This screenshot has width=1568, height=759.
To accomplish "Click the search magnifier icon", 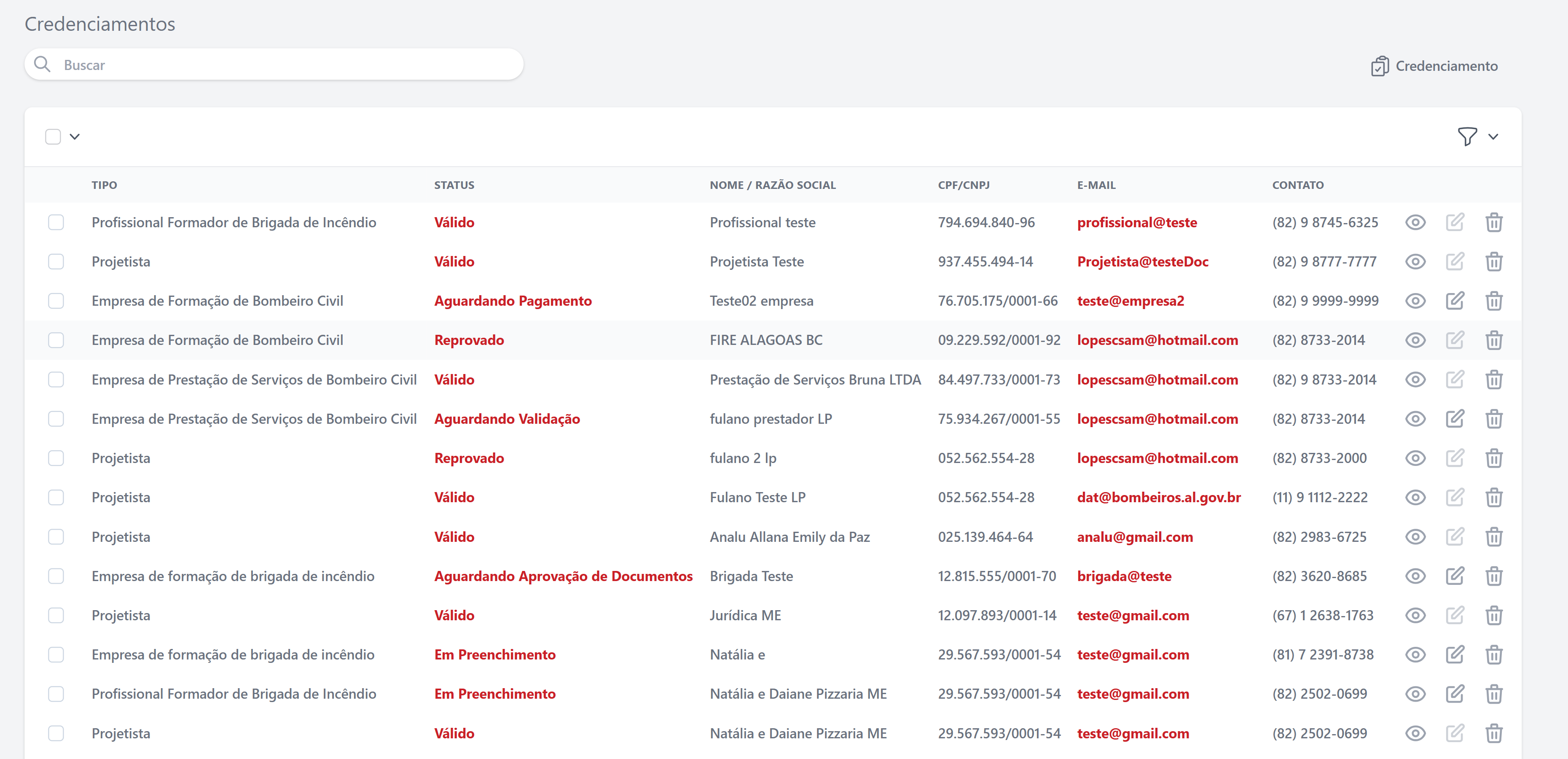I will click(x=42, y=64).
